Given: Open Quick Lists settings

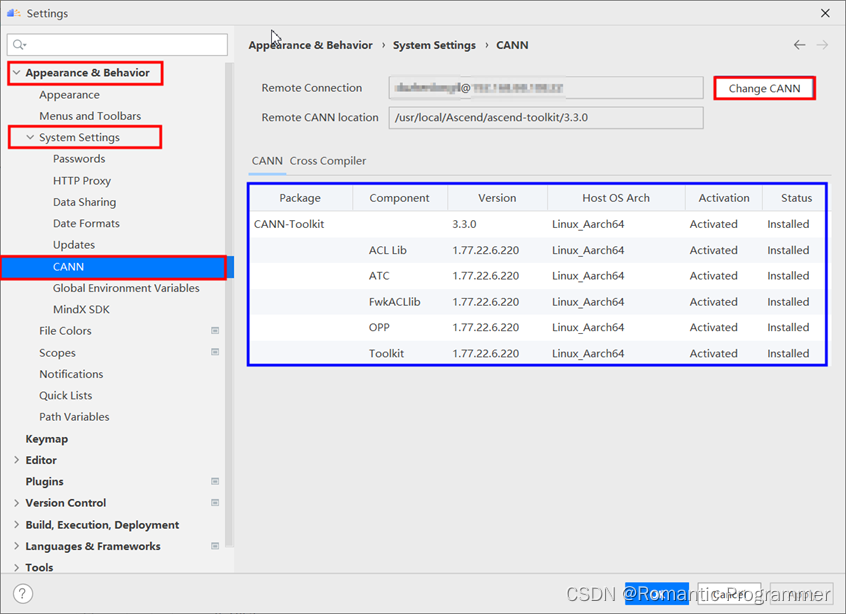Looking at the screenshot, I should tap(65, 395).
